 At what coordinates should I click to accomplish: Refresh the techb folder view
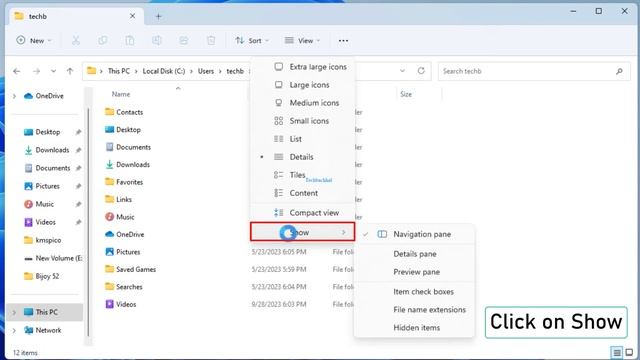tap(421, 71)
